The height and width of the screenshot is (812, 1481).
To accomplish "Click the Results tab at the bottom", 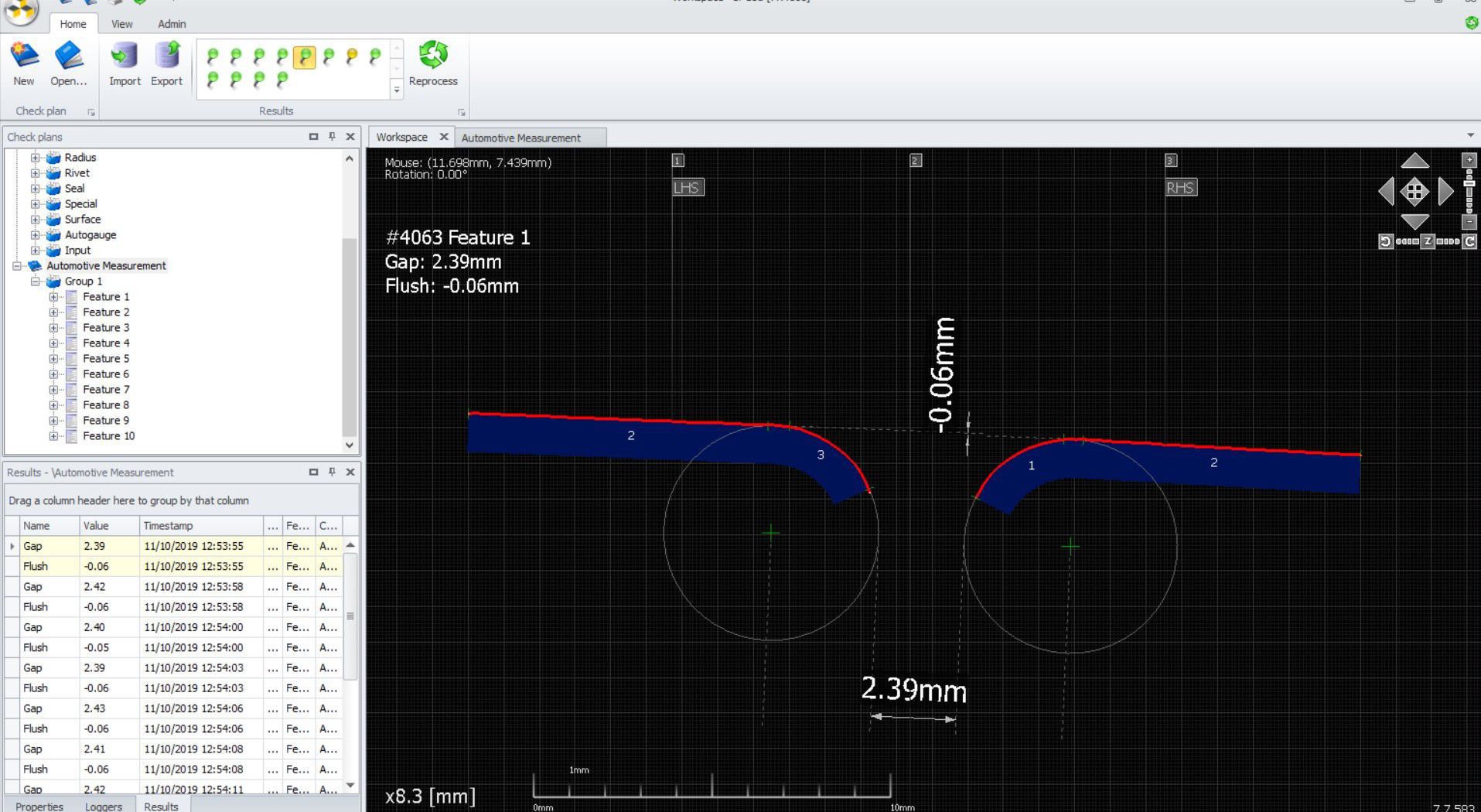I will click(x=161, y=806).
